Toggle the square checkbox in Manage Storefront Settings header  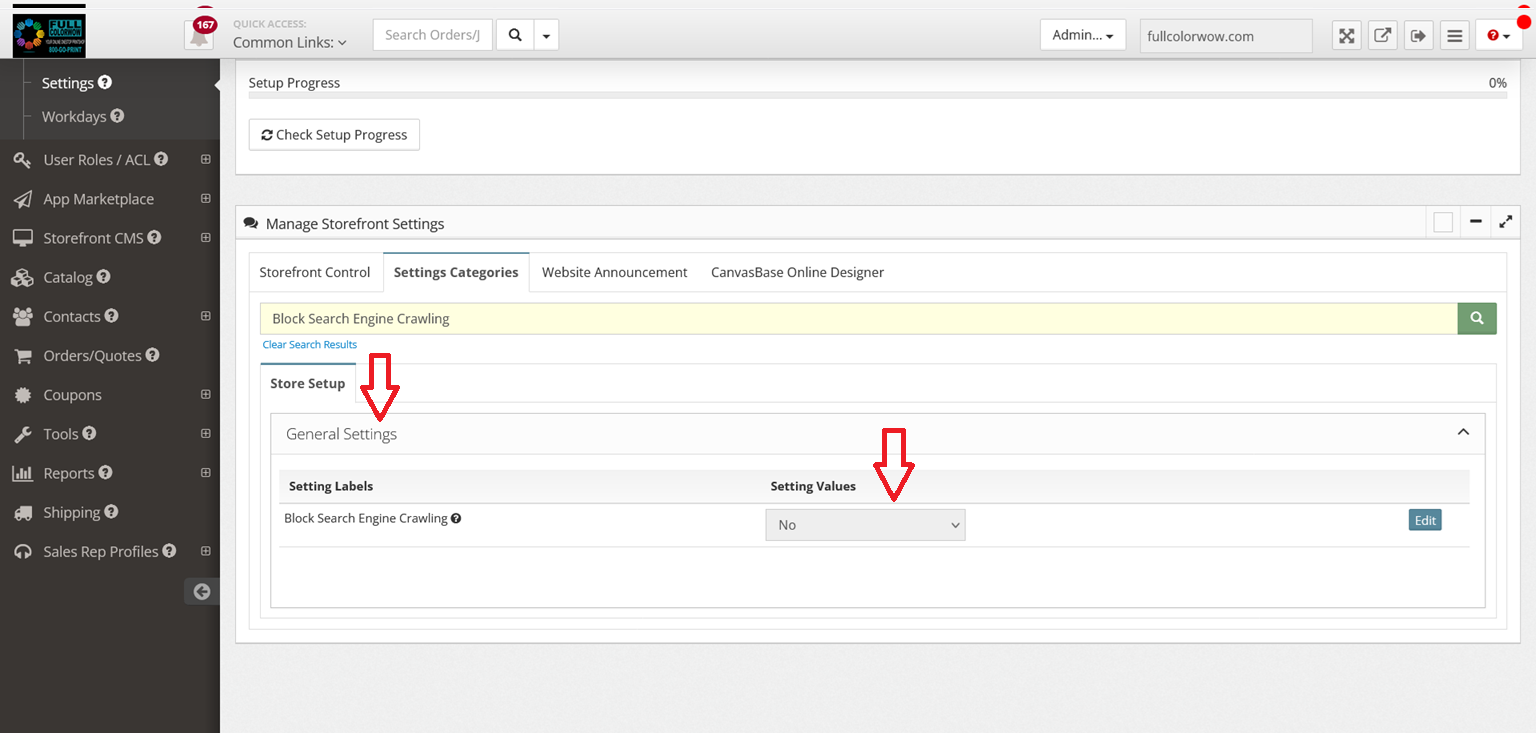pyautogui.click(x=1442, y=223)
